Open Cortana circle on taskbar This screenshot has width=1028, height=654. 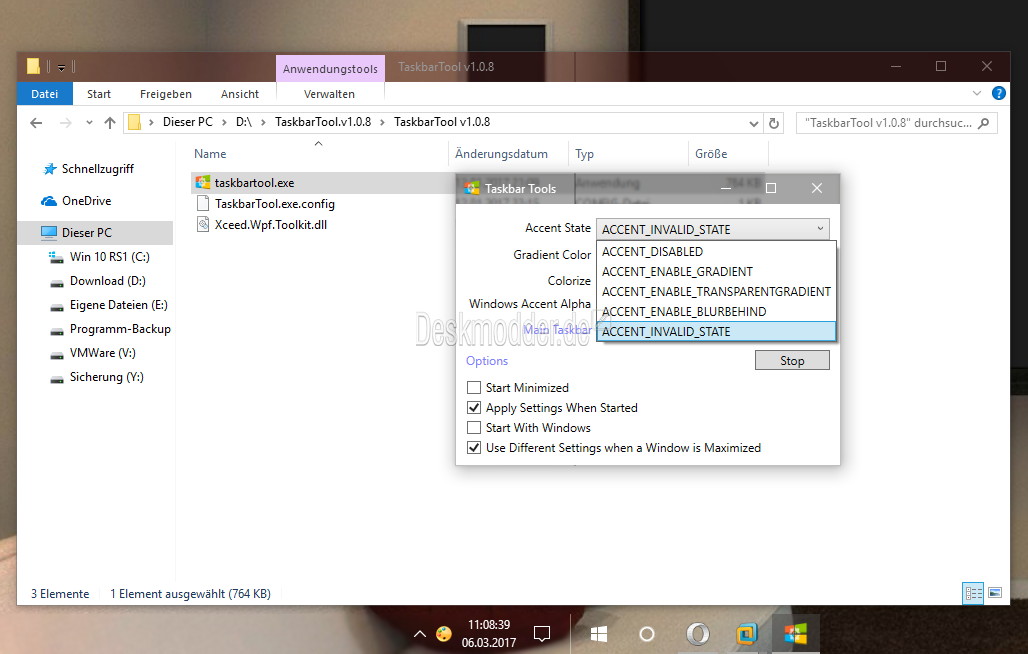[x=647, y=634]
